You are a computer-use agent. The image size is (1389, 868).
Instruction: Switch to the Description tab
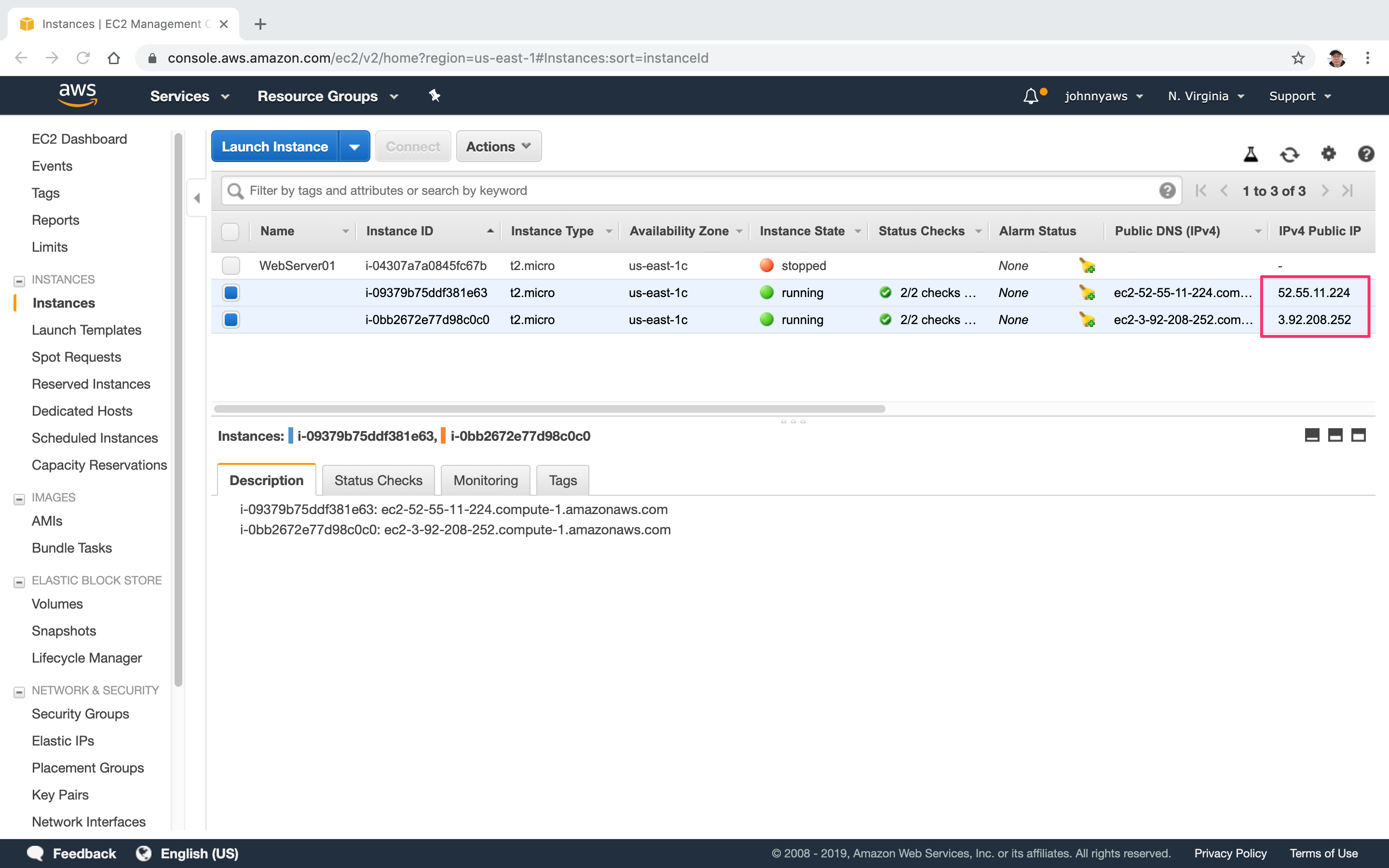coord(266,480)
